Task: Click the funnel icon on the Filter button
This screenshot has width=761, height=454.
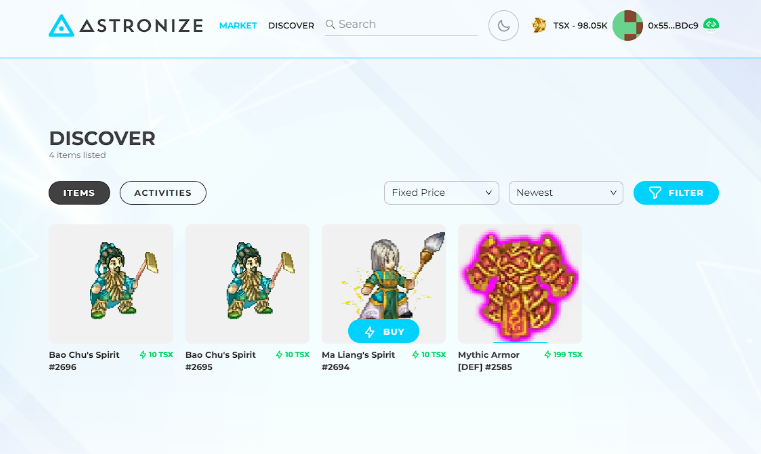Action: 655,193
